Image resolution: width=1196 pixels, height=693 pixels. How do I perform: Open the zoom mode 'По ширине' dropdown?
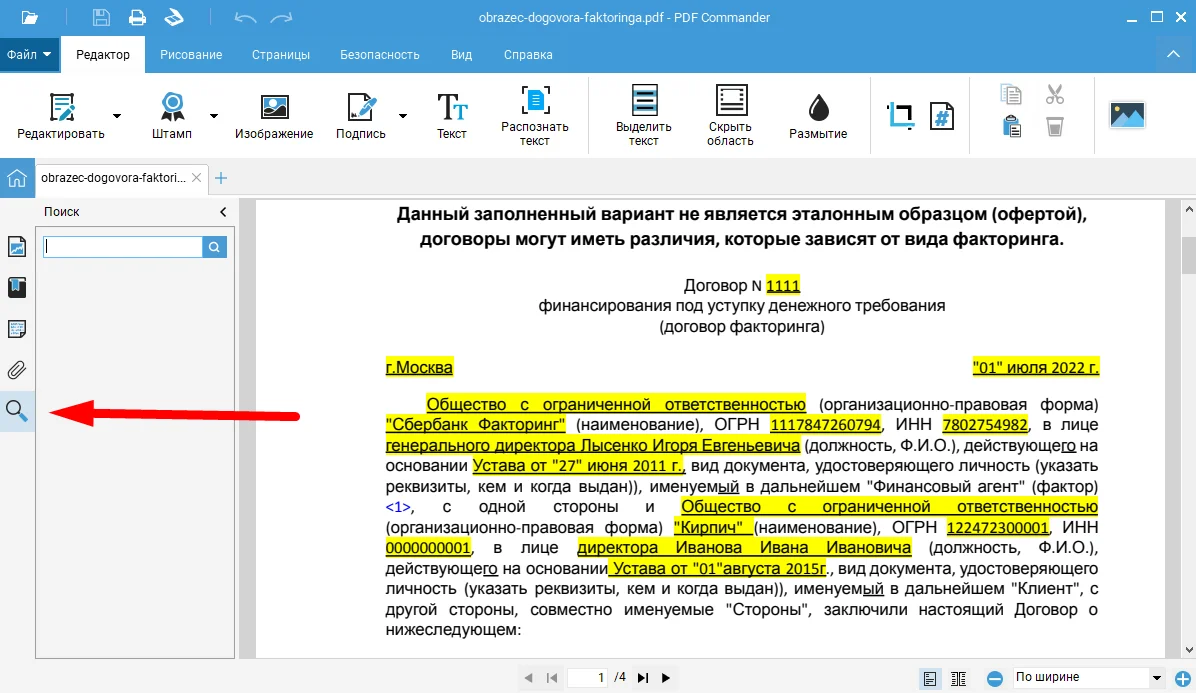click(x=1157, y=678)
